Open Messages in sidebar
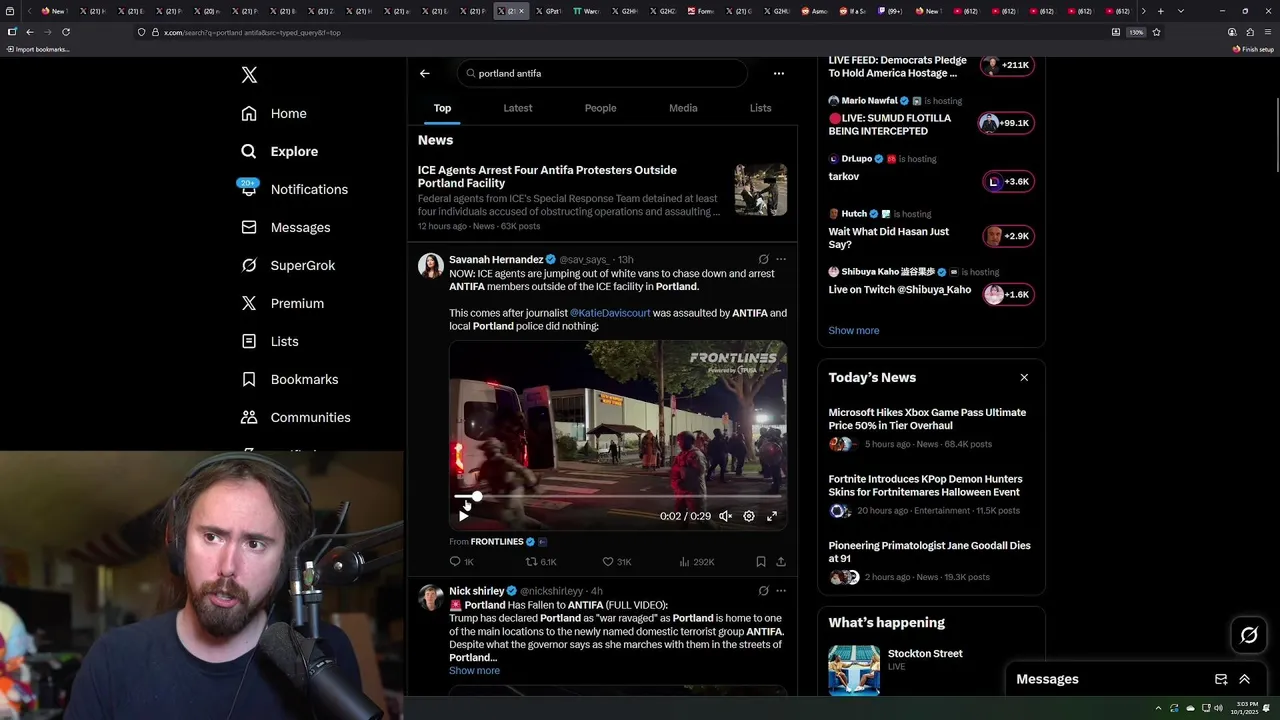Viewport: 1280px width, 720px height. pos(285,228)
